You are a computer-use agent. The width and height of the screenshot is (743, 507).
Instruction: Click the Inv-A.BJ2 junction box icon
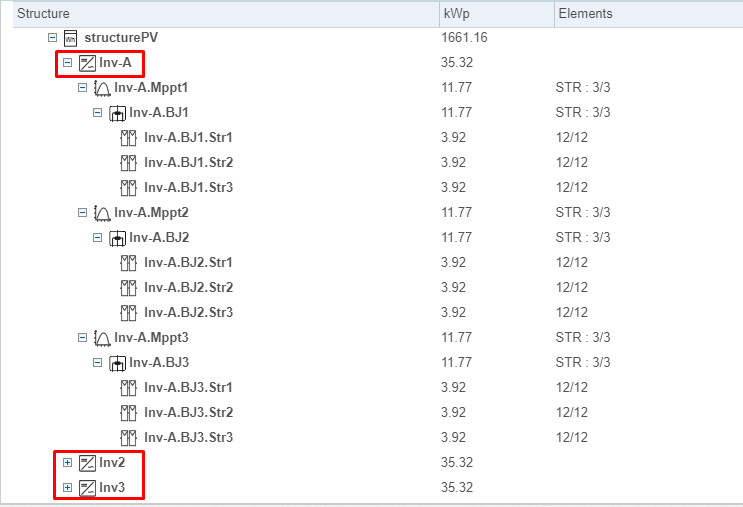click(x=117, y=238)
